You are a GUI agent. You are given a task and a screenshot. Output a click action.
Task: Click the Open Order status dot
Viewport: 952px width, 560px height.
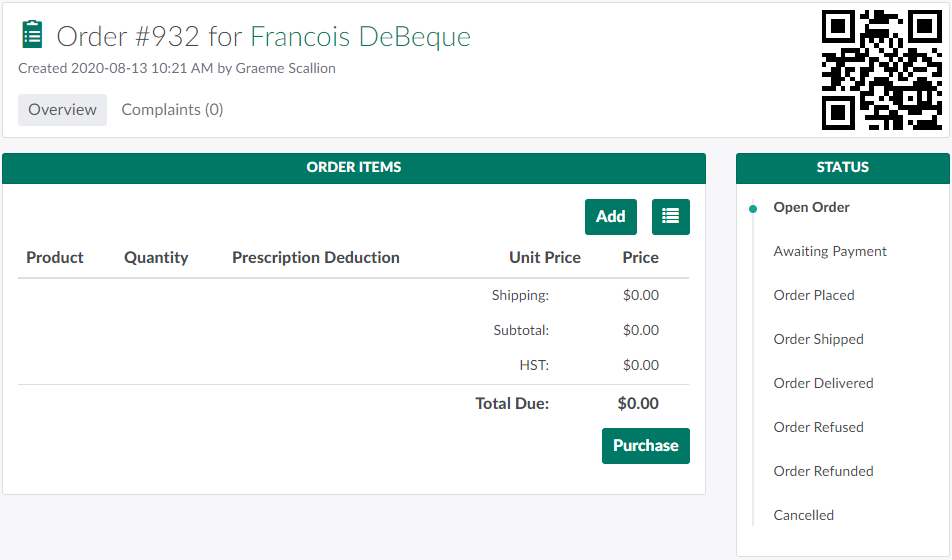(x=753, y=208)
